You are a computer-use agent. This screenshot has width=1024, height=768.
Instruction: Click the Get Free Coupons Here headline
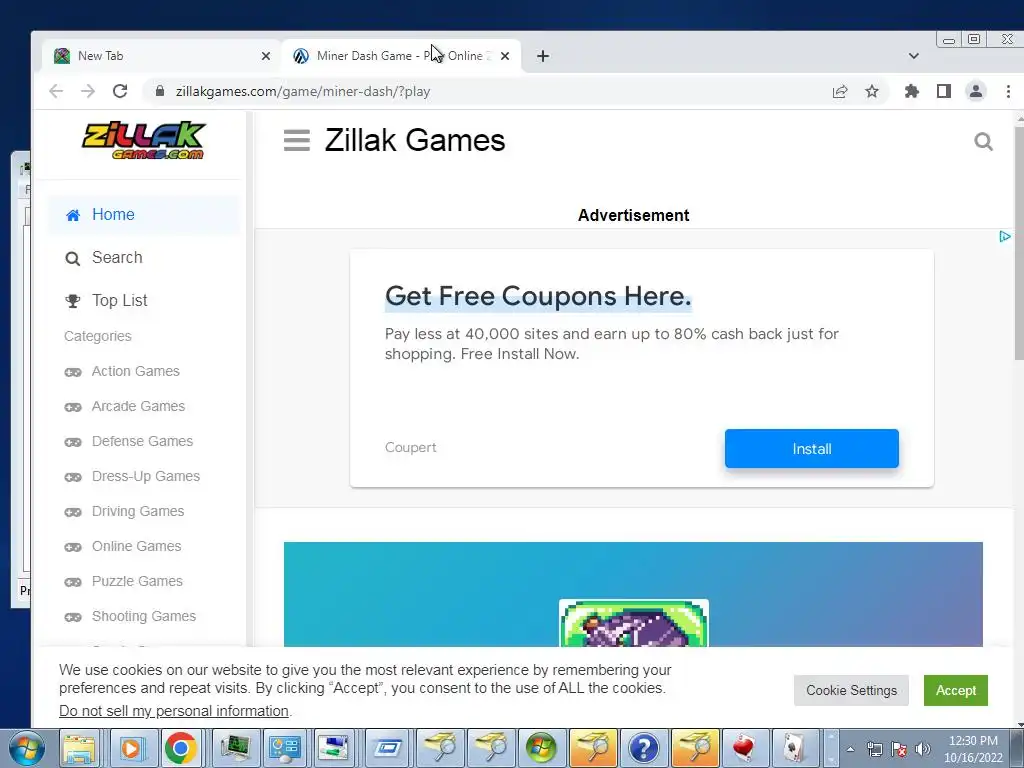(x=538, y=296)
